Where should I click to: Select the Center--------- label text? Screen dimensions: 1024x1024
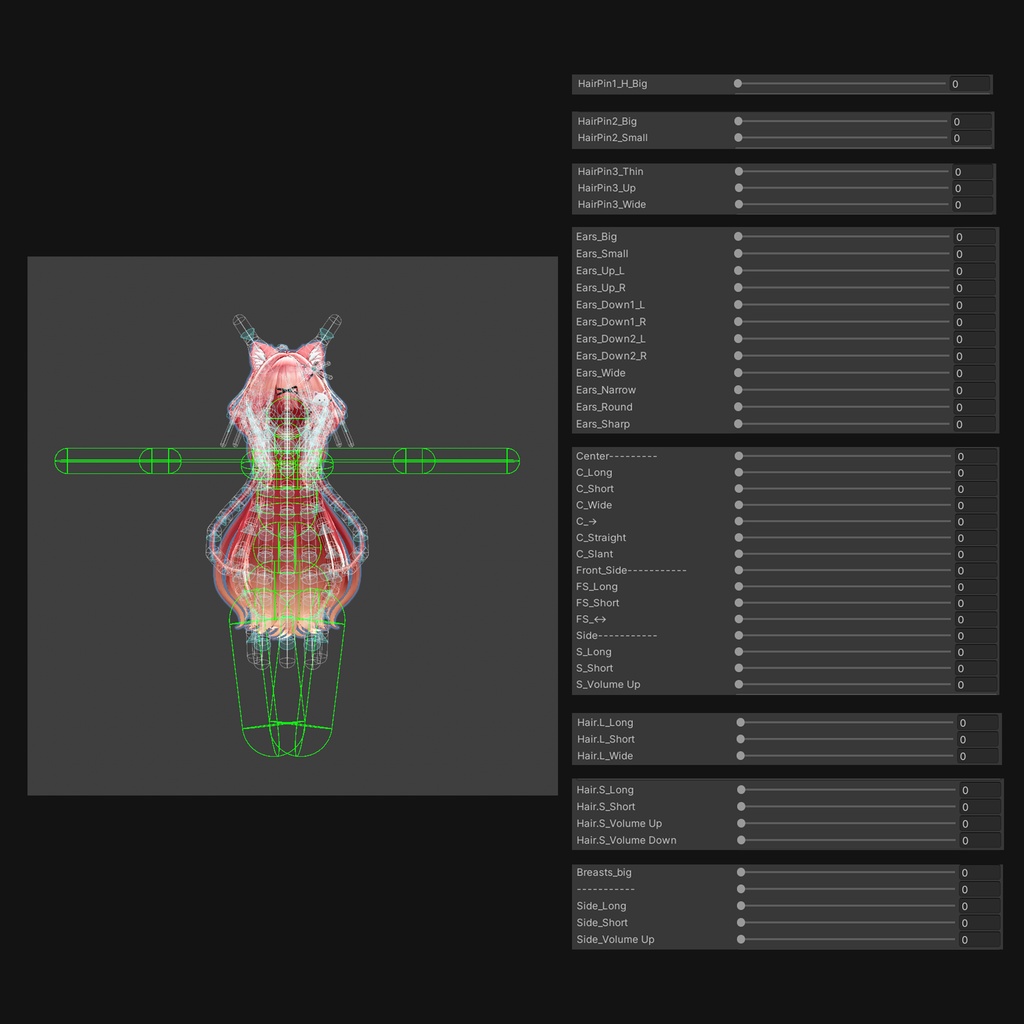616,456
